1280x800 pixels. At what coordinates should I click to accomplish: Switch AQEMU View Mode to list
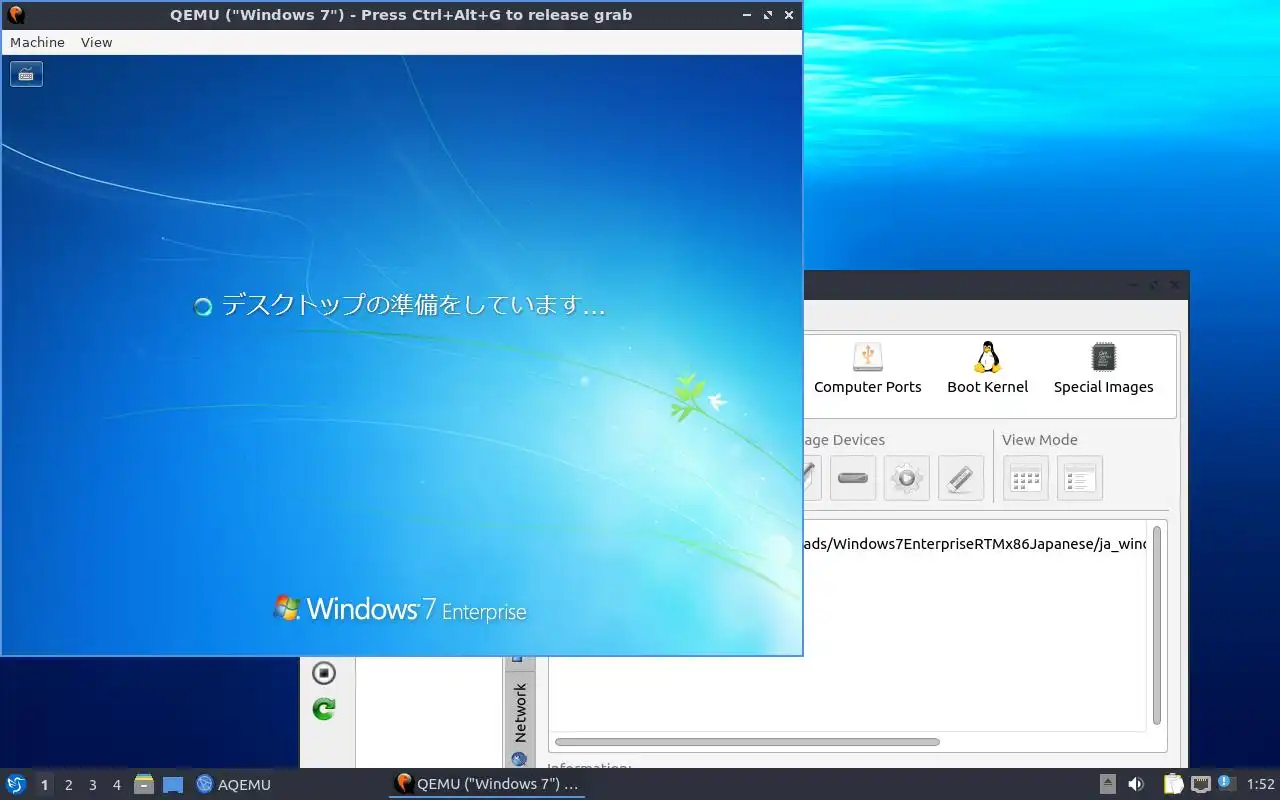(x=1079, y=478)
